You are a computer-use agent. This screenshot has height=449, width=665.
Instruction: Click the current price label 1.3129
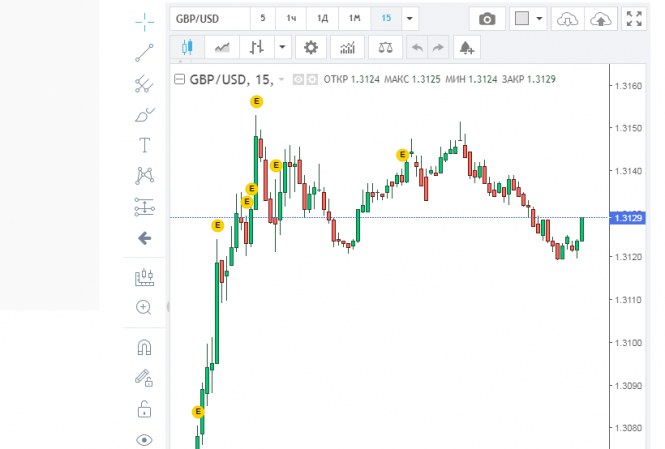coord(627,218)
